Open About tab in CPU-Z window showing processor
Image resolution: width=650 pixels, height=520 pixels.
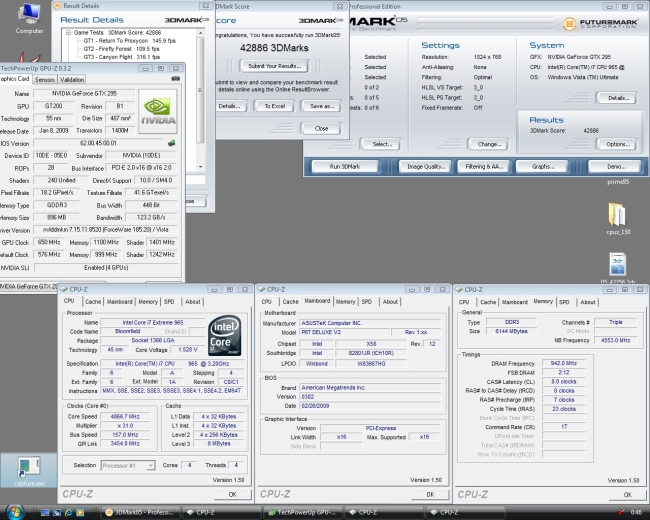(193, 301)
